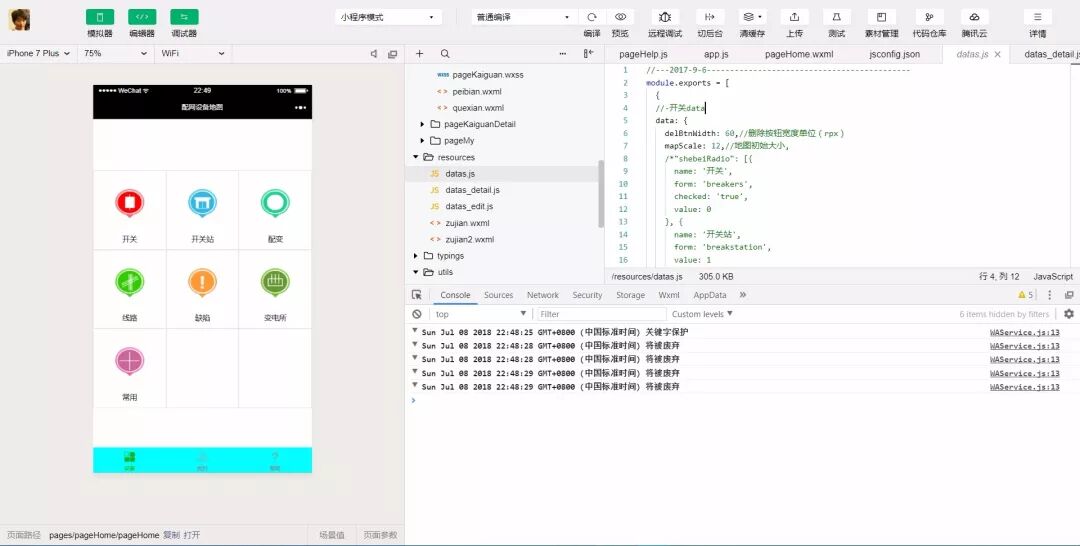
Task: Click the test flask icon
Action: pyautogui.click(x=836, y=17)
